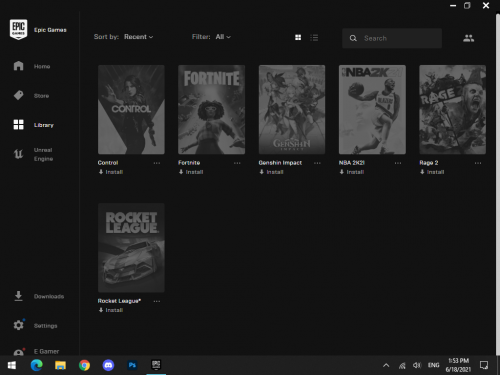Open the NBA 2K21 game cover
Viewport: 500px width, 375px height.
(372, 109)
